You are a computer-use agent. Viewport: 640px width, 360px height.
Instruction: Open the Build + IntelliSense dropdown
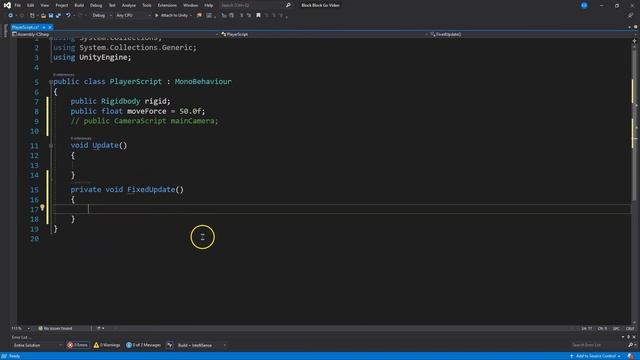coord(202,345)
